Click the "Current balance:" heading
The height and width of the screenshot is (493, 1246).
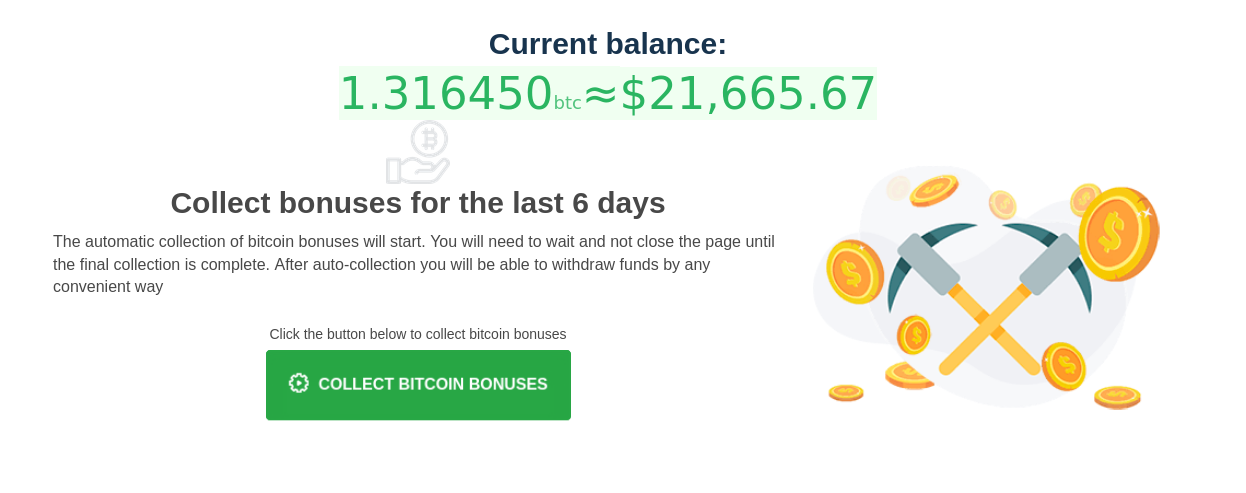click(x=607, y=44)
